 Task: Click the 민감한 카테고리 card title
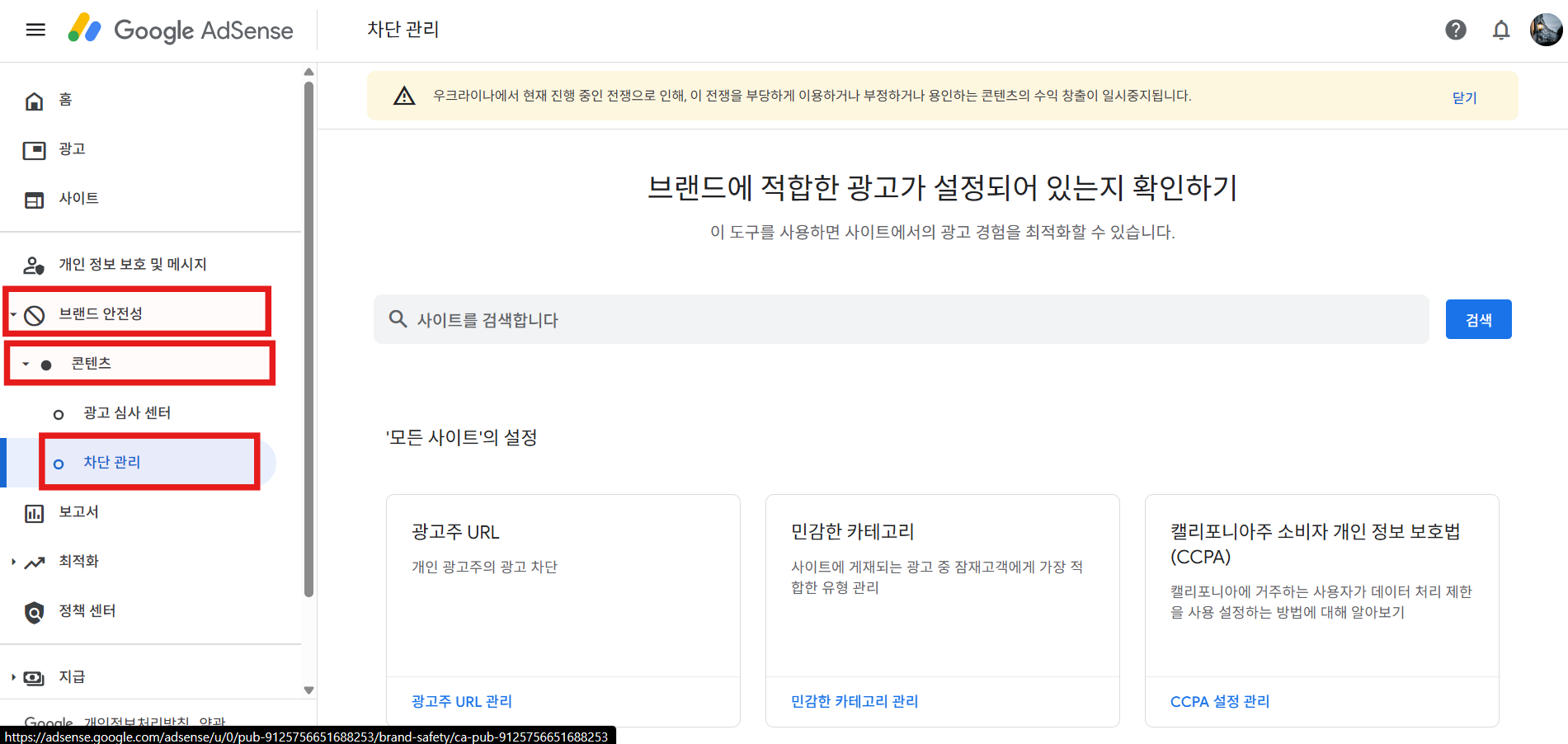click(853, 532)
